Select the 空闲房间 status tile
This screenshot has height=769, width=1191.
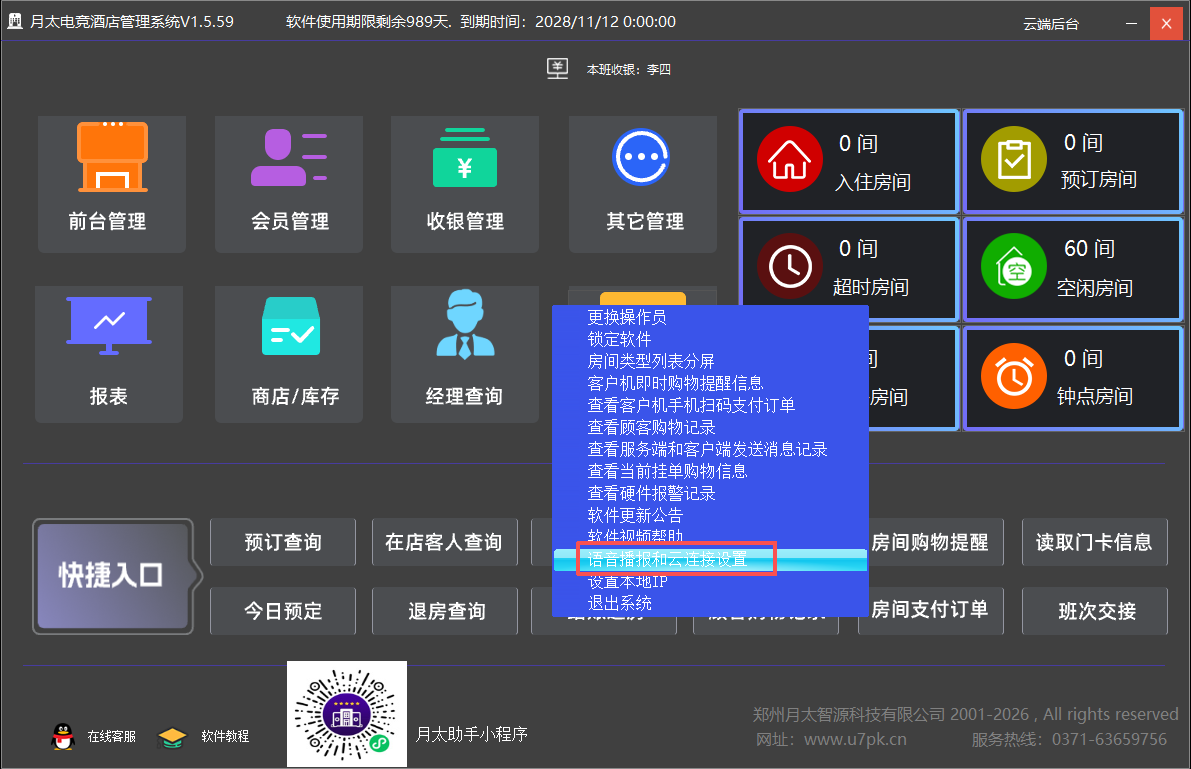(x=1072, y=268)
